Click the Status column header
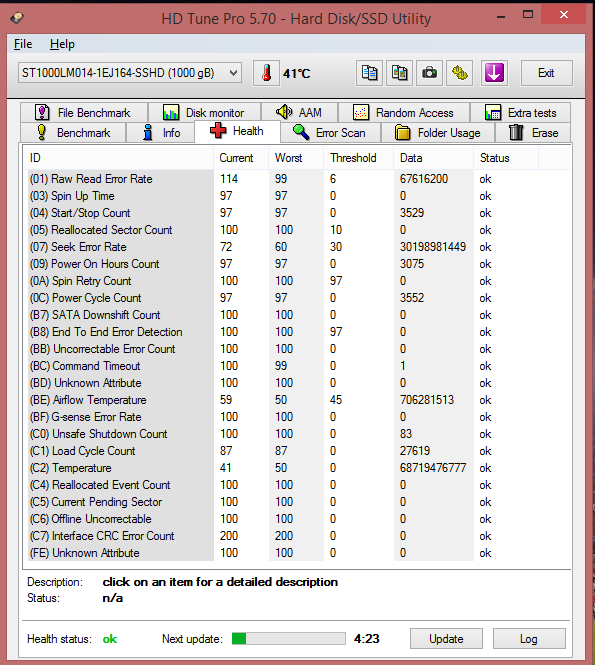 [506, 158]
